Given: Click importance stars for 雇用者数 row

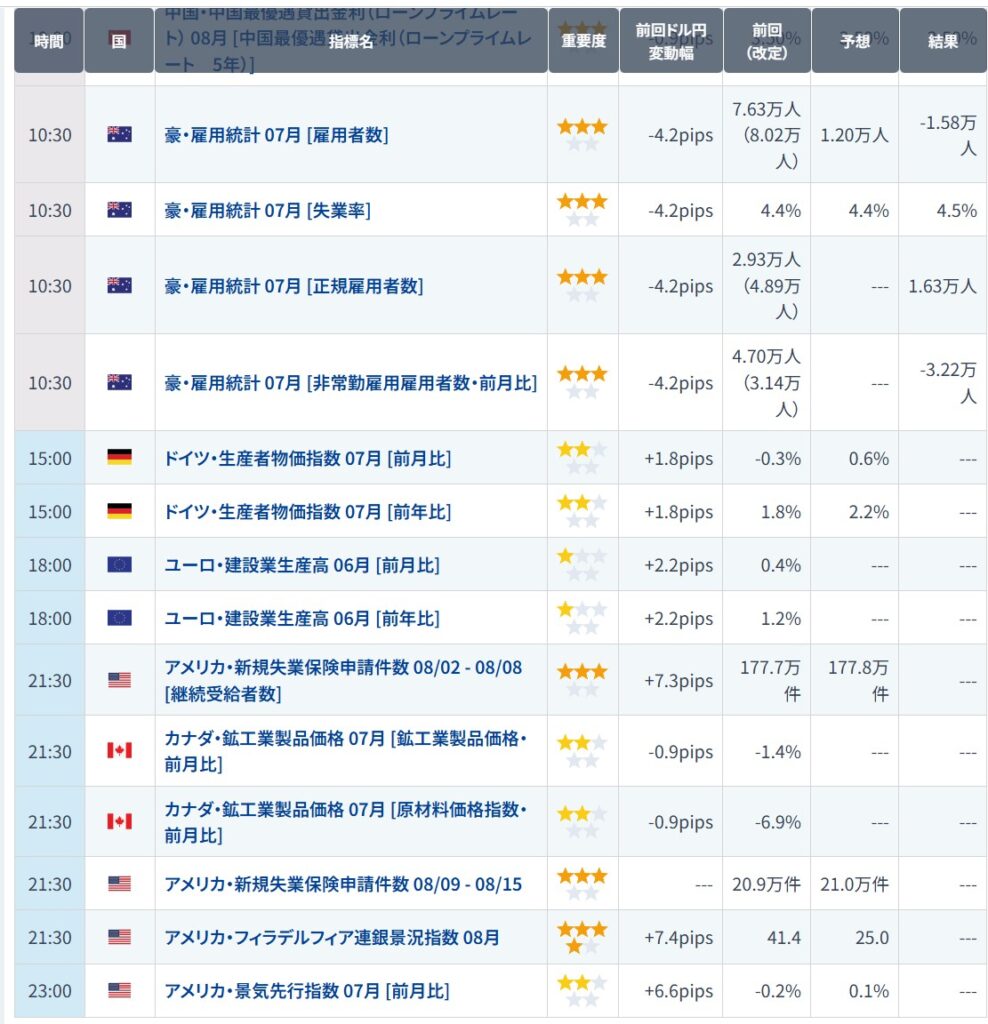Looking at the screenshot, I should [582, 135].
